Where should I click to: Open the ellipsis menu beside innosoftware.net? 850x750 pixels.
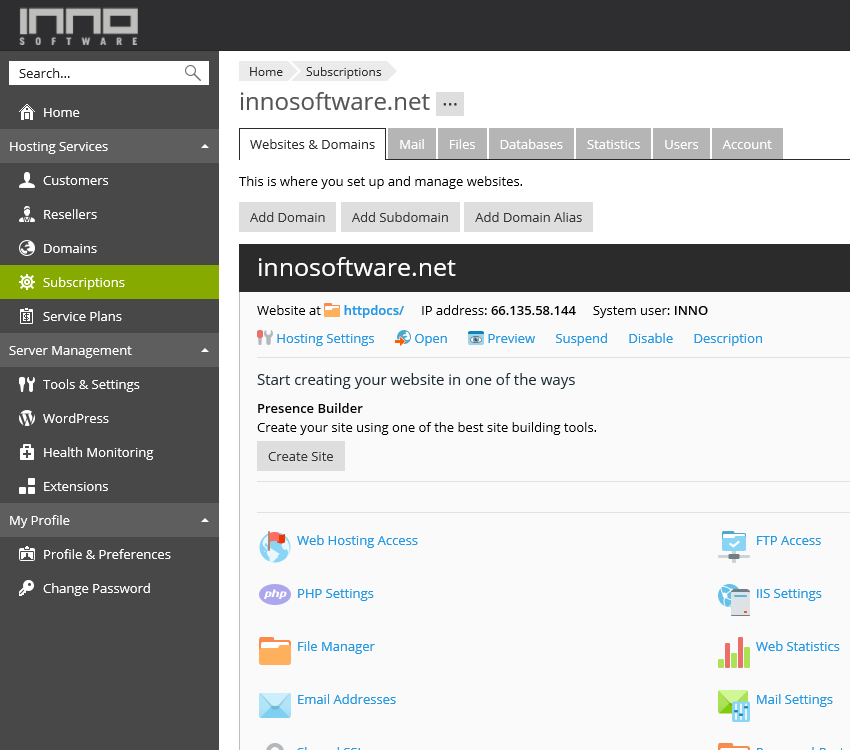pyautogui.click(x=450, y=104)
